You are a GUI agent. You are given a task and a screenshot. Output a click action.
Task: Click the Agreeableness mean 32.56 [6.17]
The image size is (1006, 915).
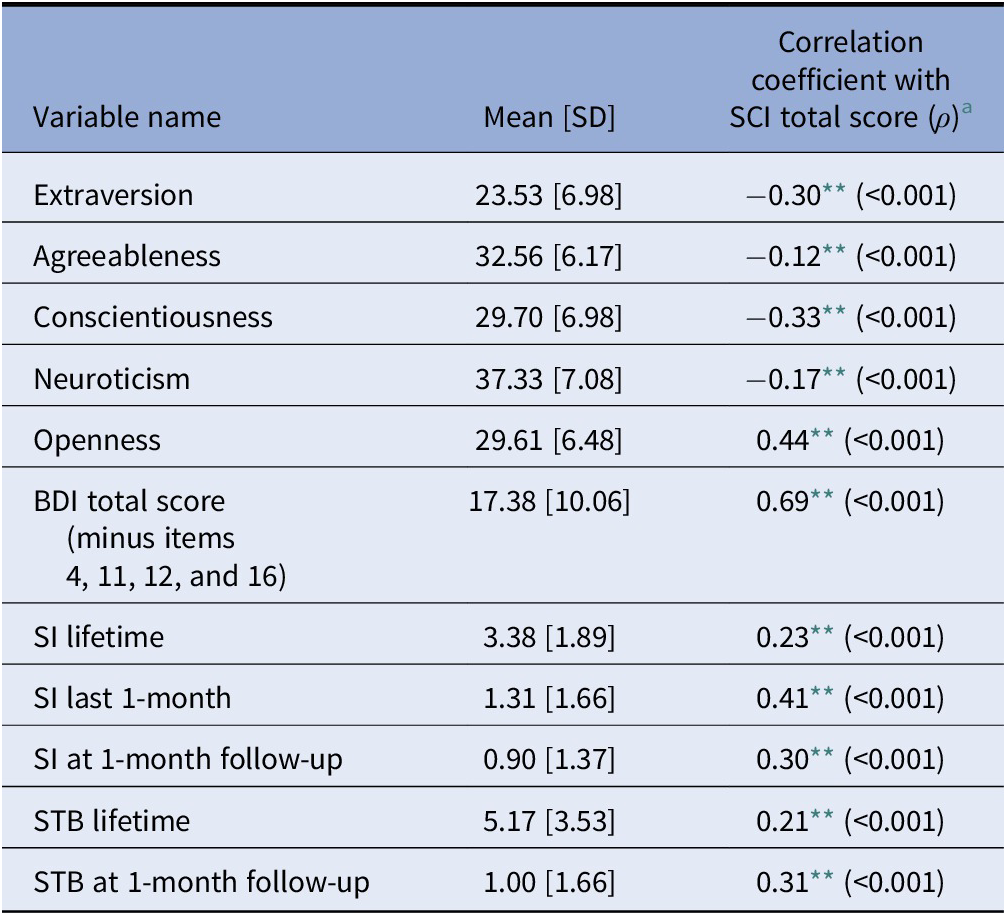click(549, 256)
